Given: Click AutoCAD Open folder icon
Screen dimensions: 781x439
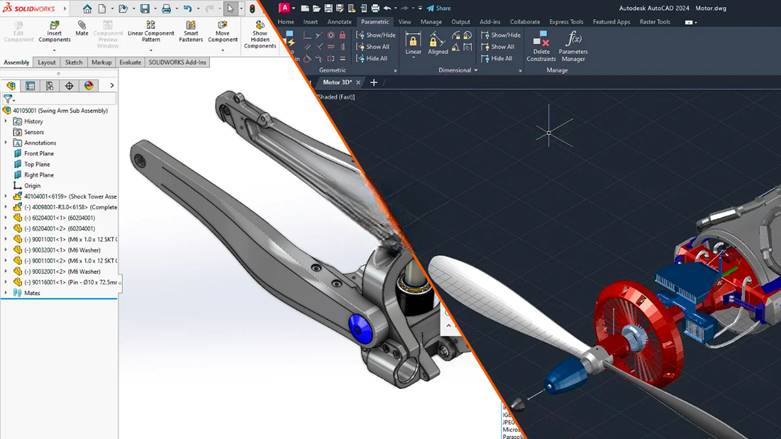Looking at the screenshot, I should (x=316, y=8).
